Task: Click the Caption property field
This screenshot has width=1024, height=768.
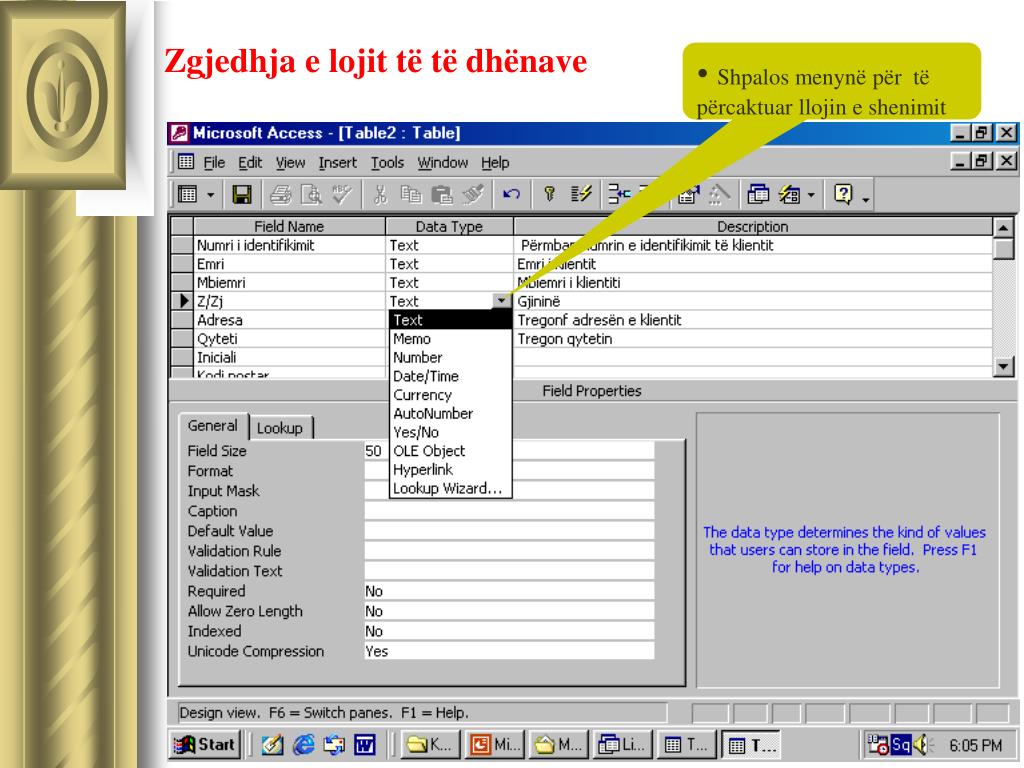Action: coord(509,511)
